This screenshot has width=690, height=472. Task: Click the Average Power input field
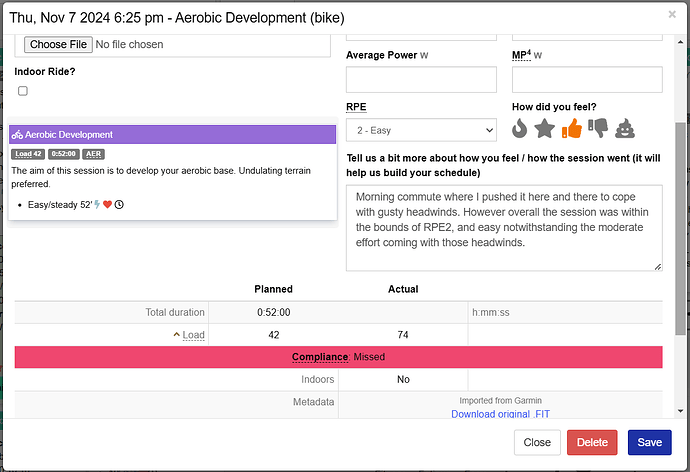click(421, 80)
